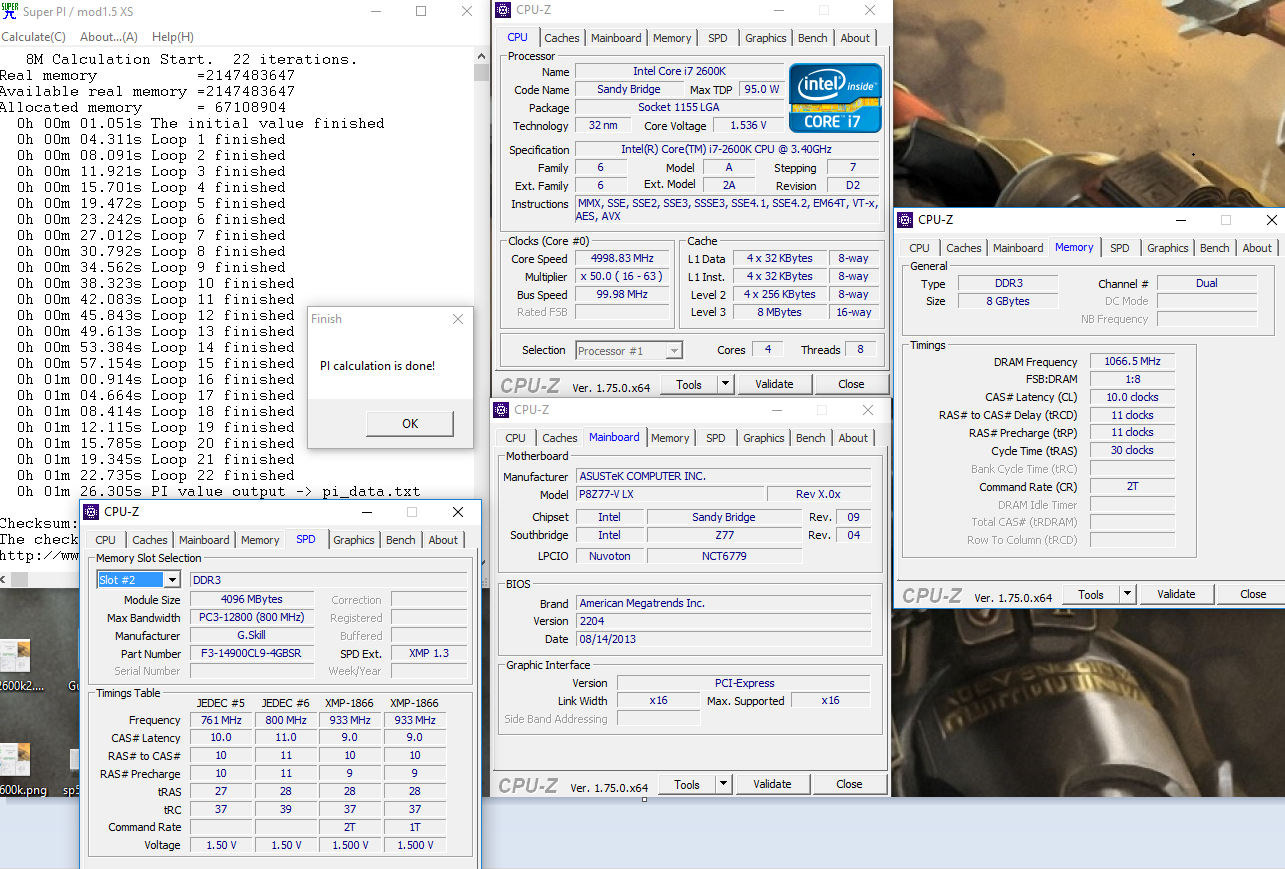
Task: Click the Core Speed 4998.83 MHz field
Action: click(x=624, y=259)
